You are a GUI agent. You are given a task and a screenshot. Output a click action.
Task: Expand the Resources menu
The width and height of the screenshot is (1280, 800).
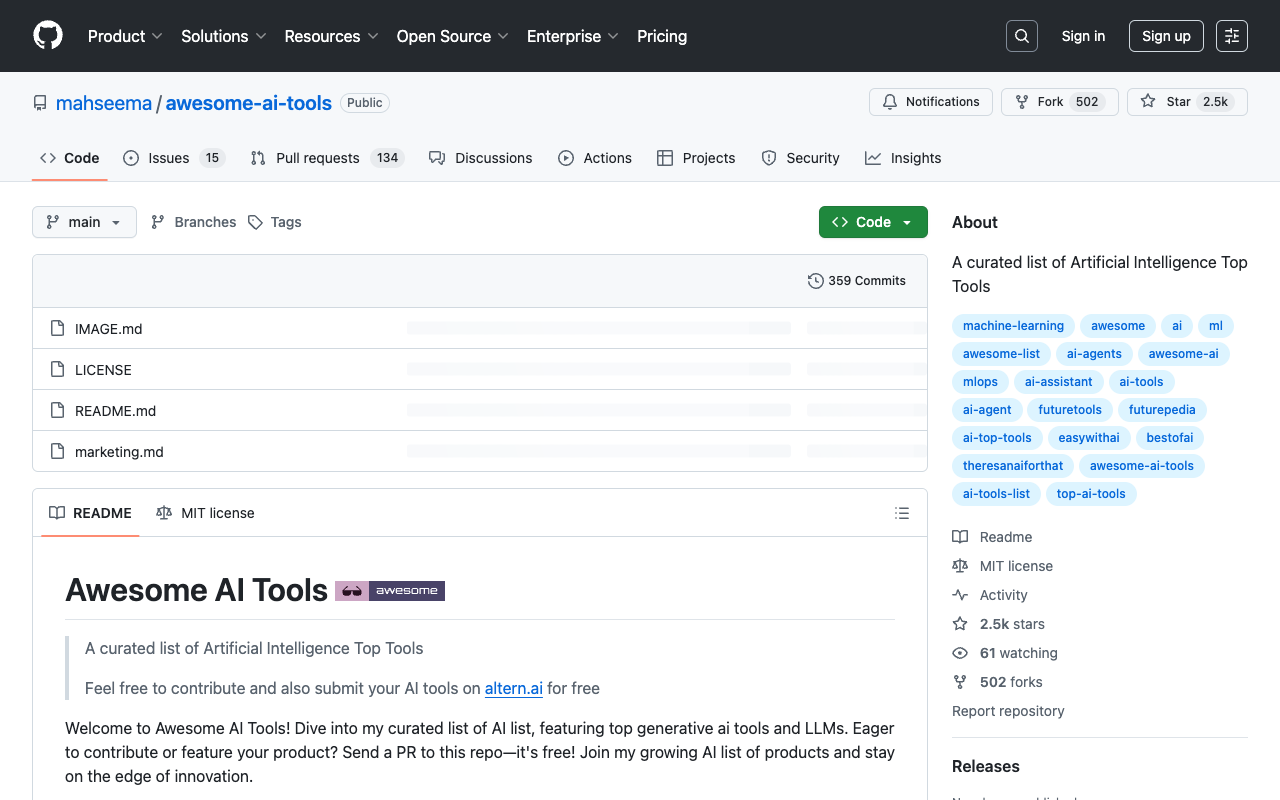pos(331,36)
